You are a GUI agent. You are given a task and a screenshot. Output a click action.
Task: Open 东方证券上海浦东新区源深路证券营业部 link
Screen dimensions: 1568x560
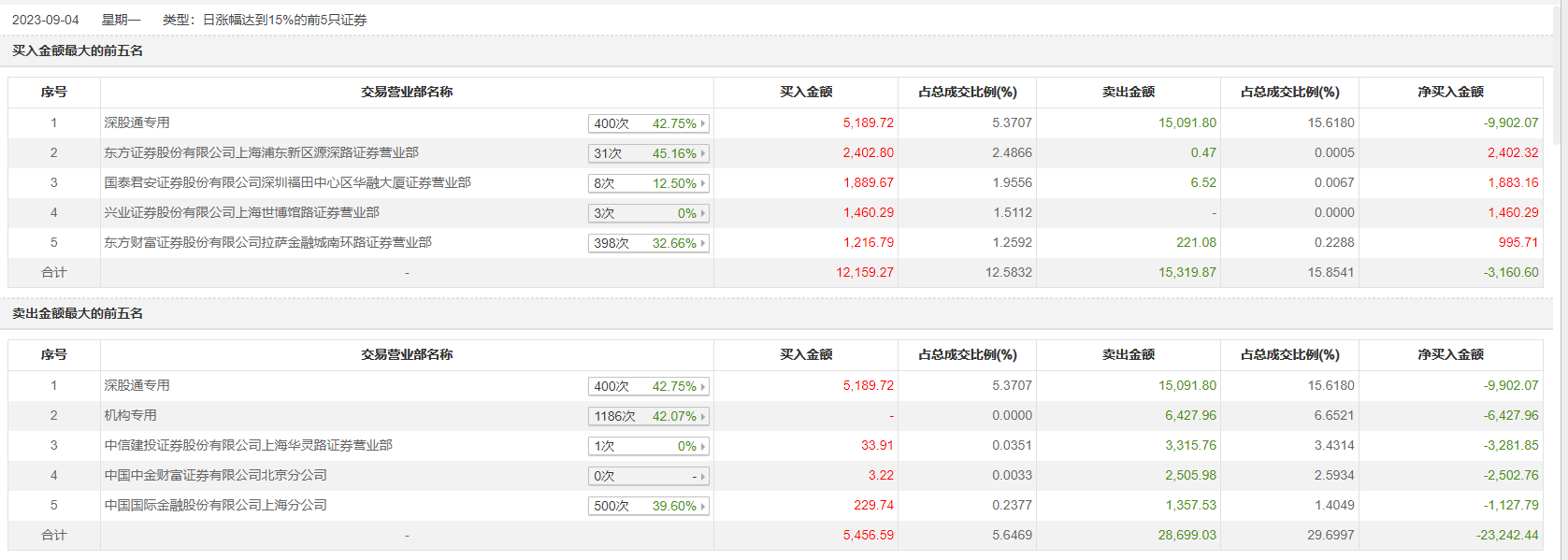click(x=261, y=152)
